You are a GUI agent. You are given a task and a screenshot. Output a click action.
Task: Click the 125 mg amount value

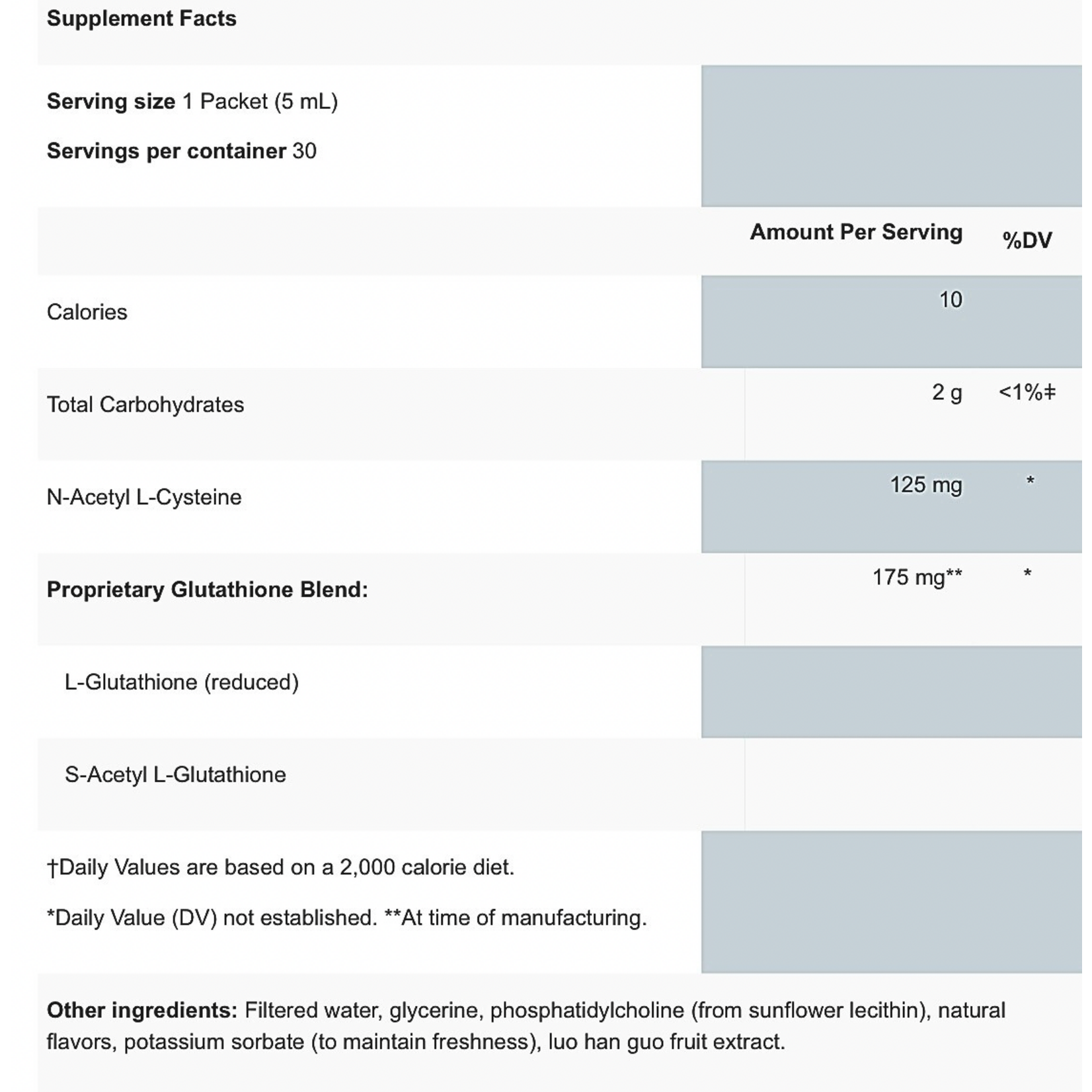pos(926,485)
